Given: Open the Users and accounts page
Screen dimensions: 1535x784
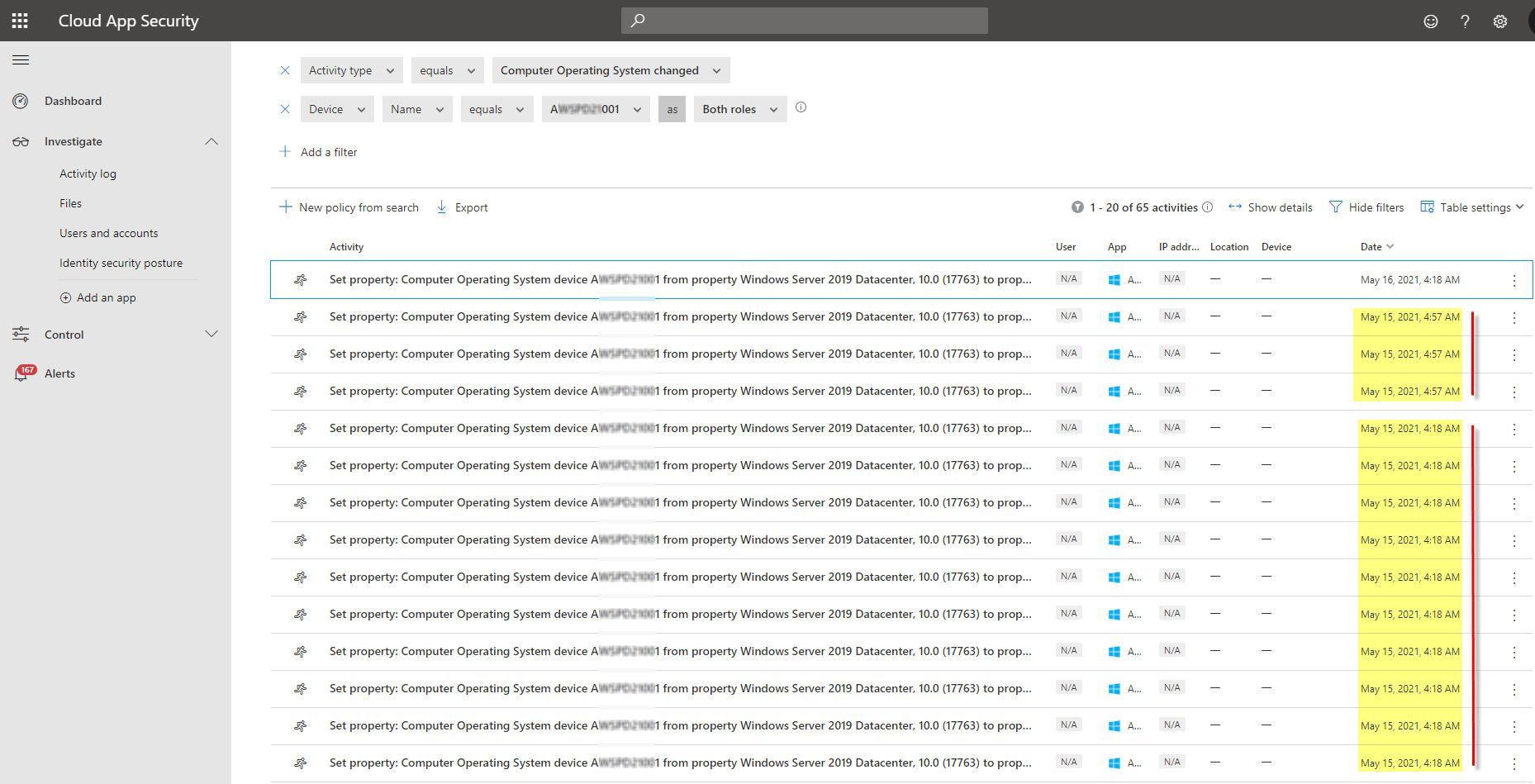Looking at the screenshot, I should click(x=108, y=233).
